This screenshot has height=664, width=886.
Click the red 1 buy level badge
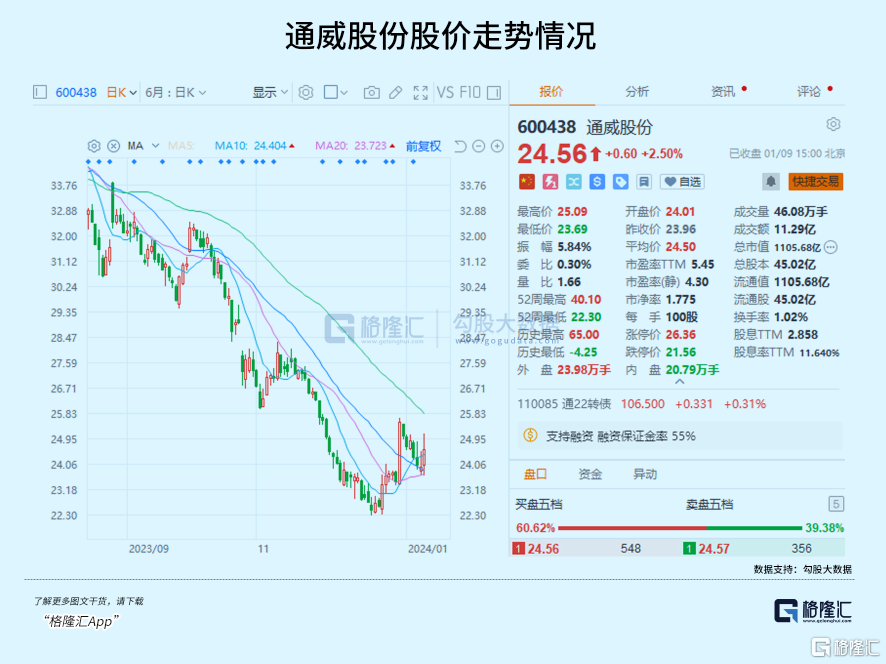pos(518,549)
